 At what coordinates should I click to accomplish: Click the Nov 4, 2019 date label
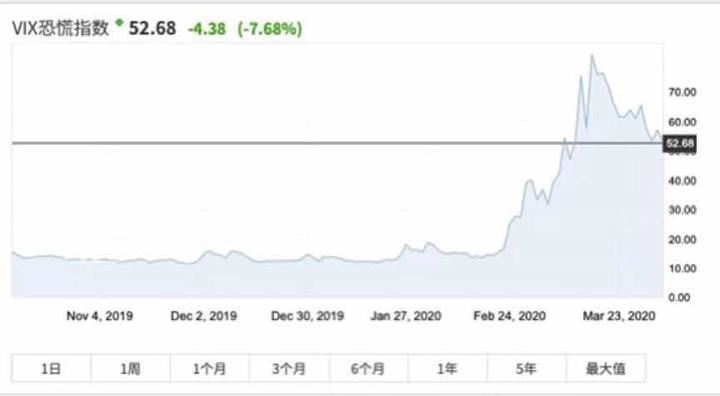[x=100, y=316]
